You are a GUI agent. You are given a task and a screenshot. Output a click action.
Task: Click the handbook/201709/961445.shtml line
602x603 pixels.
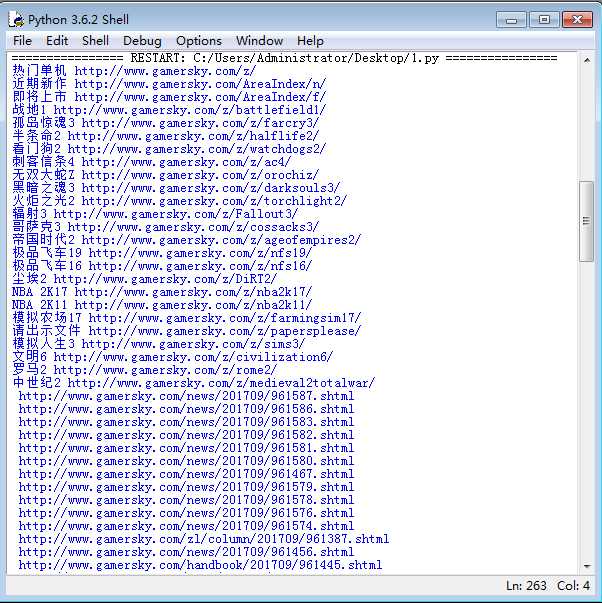click(x=200, y=565)
